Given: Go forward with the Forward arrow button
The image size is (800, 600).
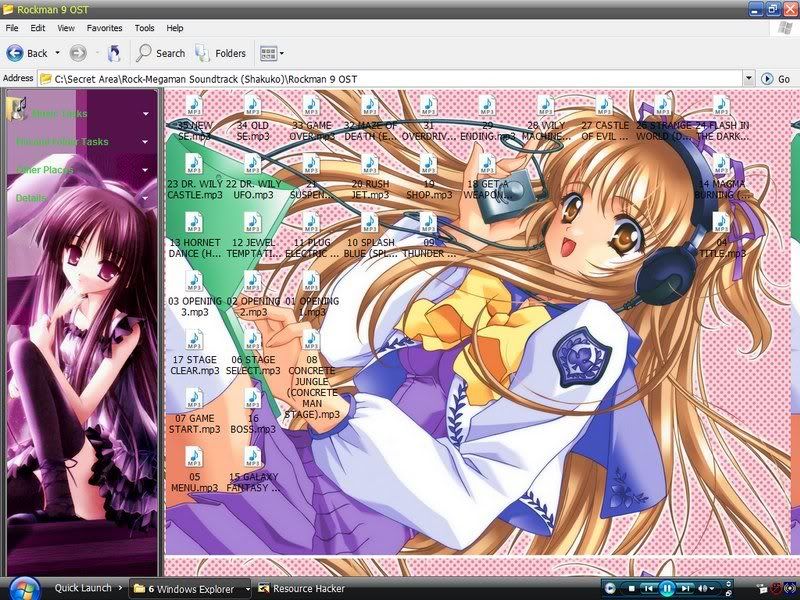Looking at the screenshot, I should [x=78, y=53].
